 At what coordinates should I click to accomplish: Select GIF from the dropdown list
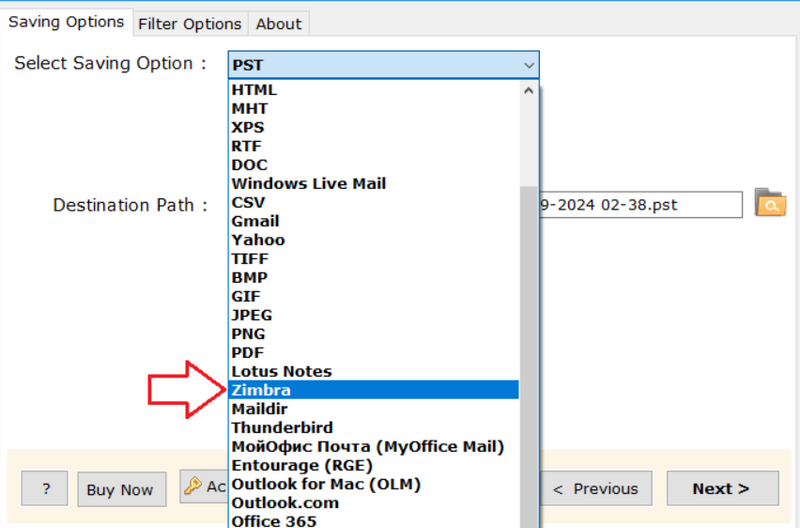374,296
